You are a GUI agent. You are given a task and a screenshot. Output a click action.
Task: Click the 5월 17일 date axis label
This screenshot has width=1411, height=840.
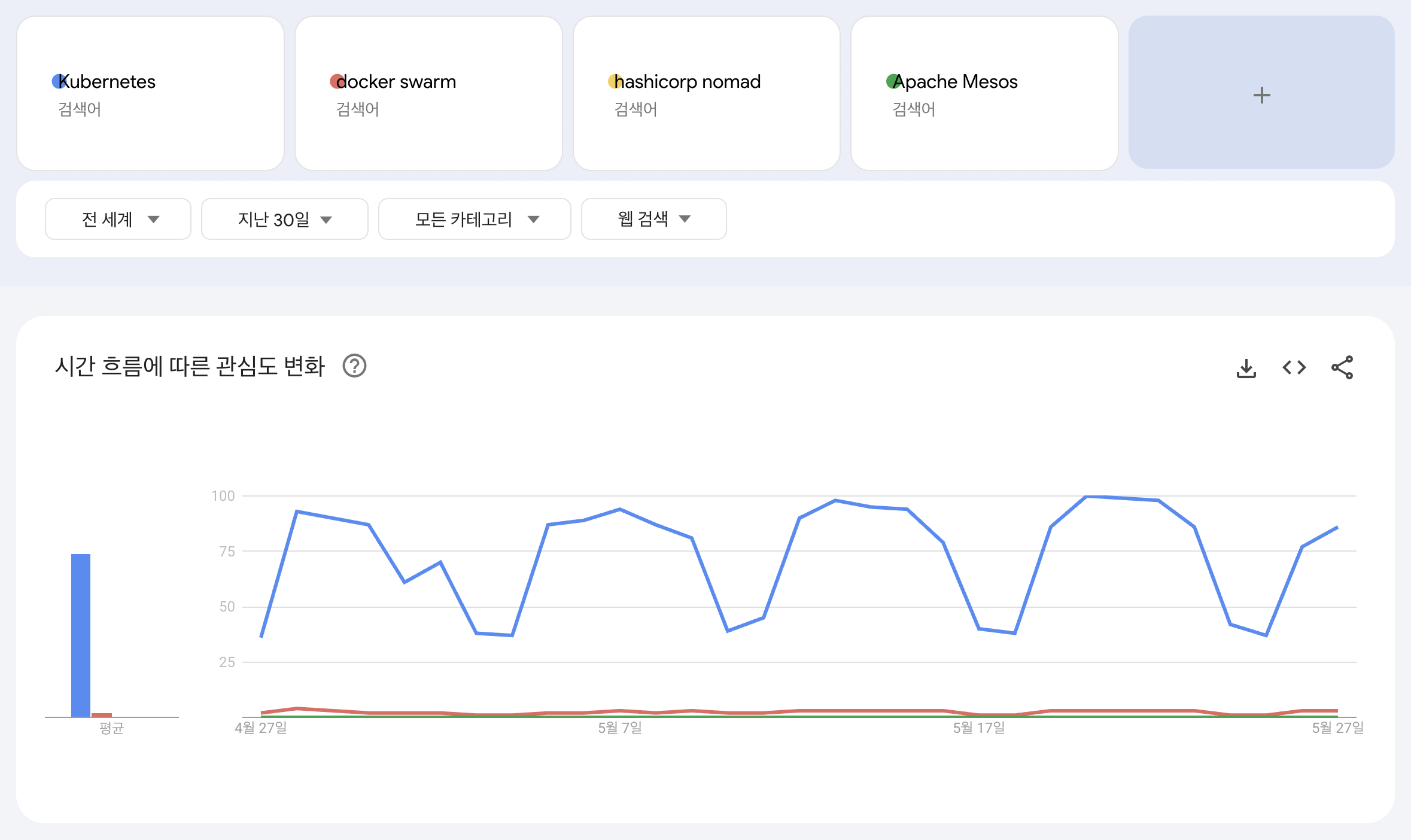[978, 728]
